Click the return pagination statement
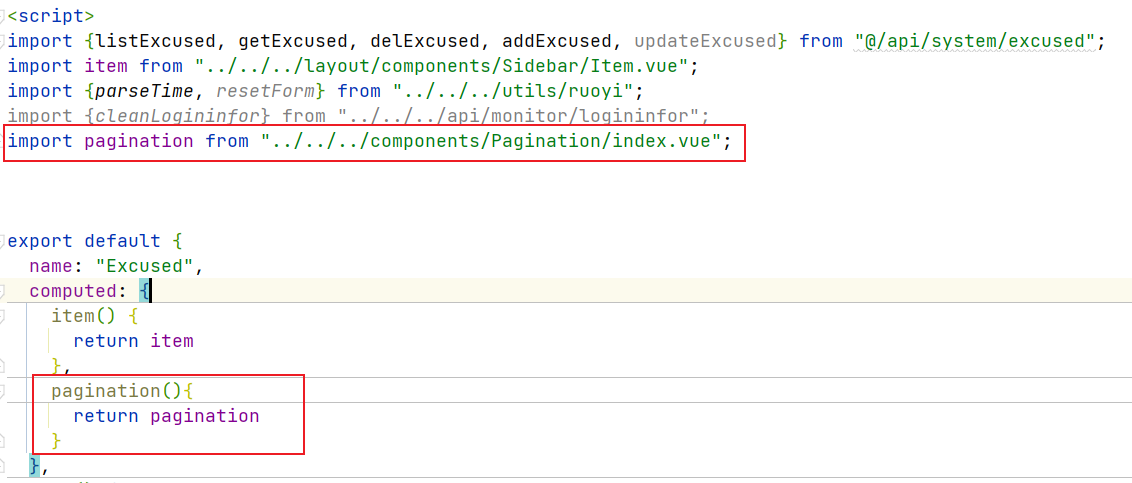1132x483 pixels. point(166,416)
